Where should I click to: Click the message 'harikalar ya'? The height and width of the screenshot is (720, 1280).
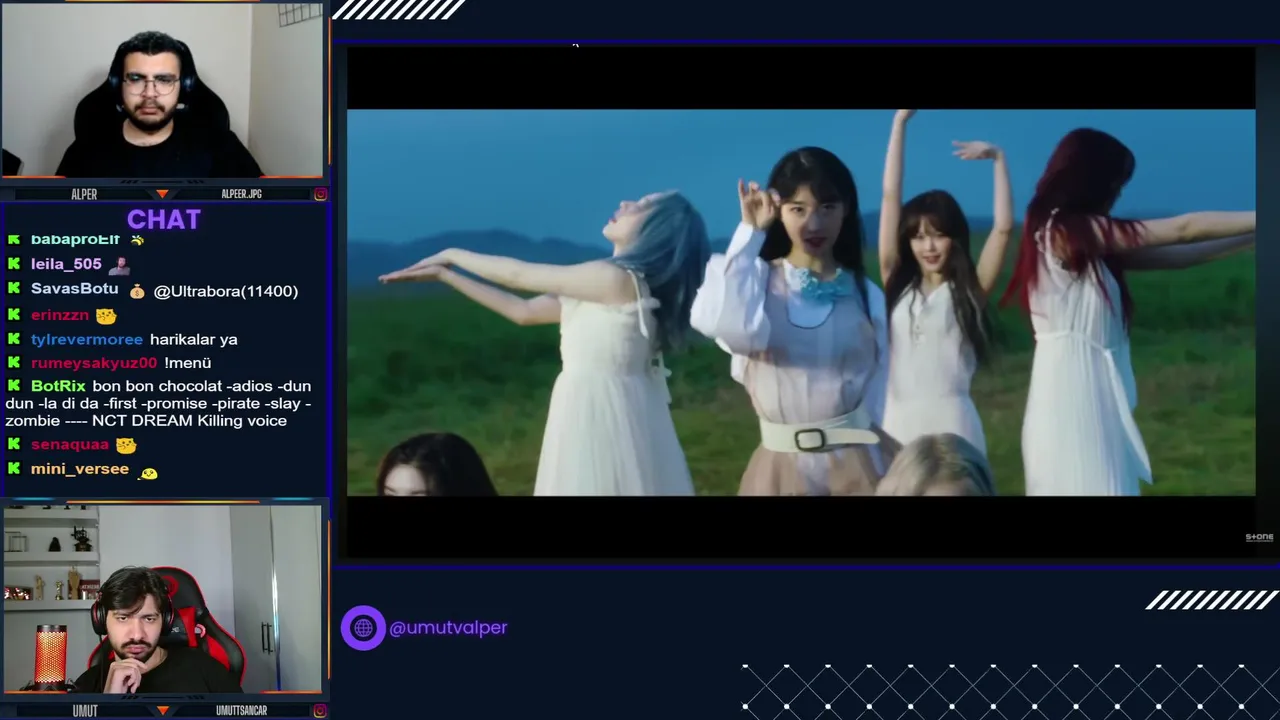(x=194, y=340)
